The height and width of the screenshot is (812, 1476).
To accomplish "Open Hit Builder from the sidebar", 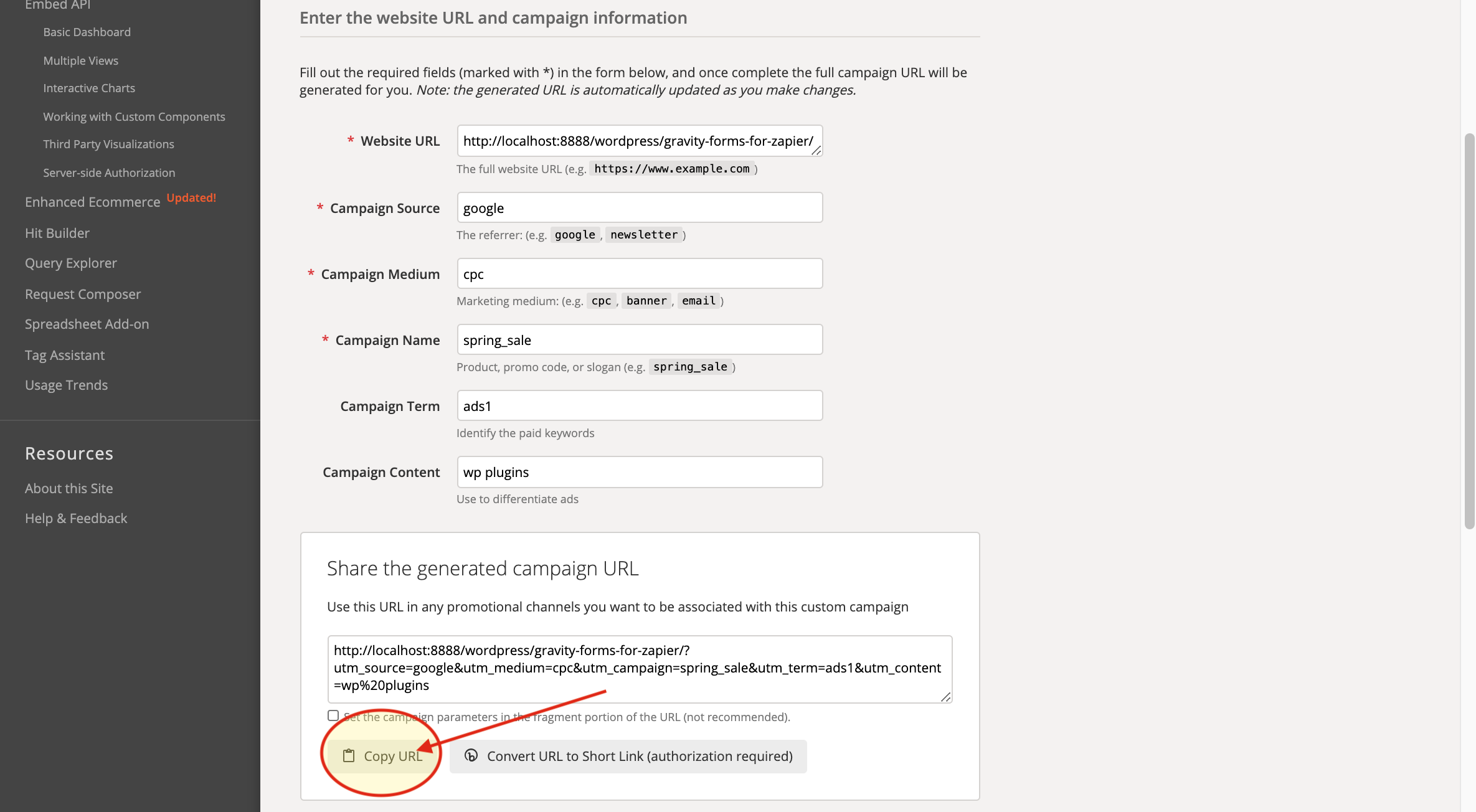I will tap(57, 232).
